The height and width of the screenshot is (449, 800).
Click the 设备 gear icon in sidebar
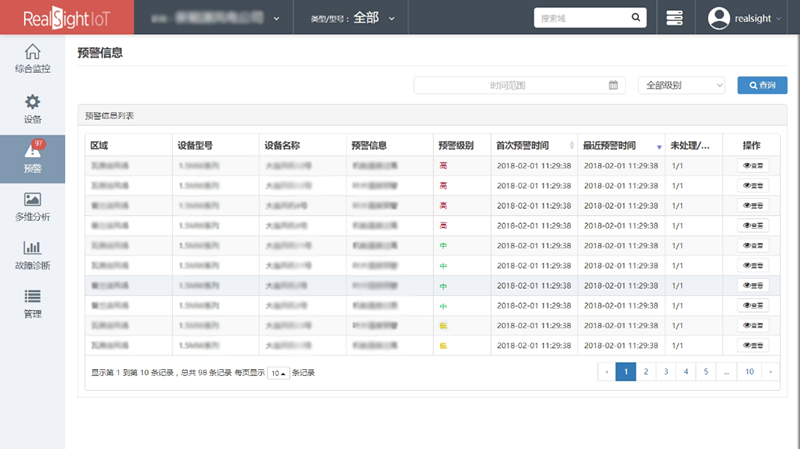point(32,102)
